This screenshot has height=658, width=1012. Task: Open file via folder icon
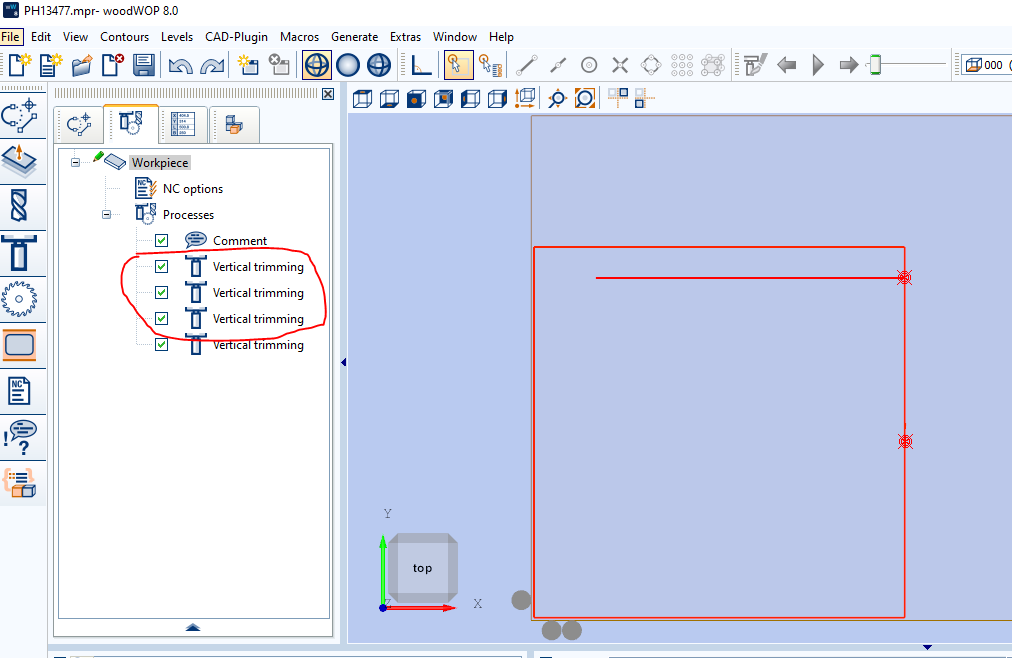[x=82, y=65]
